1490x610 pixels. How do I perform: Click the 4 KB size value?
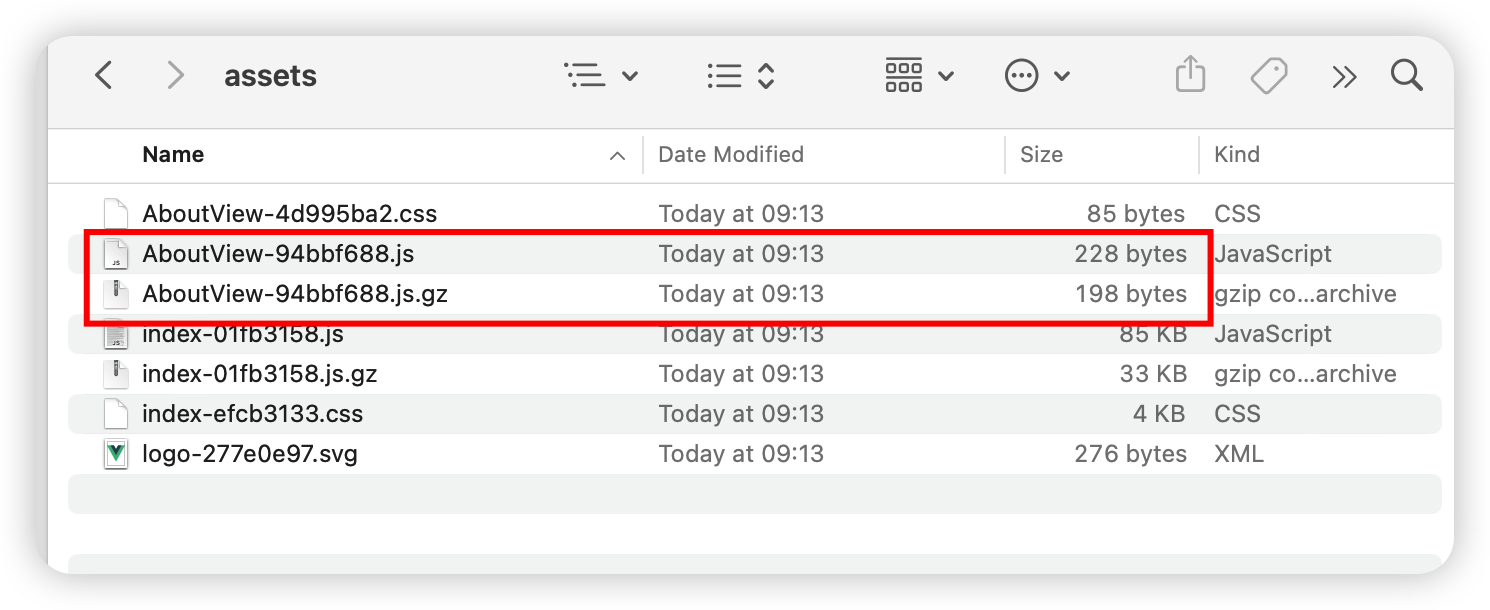pyautogui.click(x=1160, y=414)
